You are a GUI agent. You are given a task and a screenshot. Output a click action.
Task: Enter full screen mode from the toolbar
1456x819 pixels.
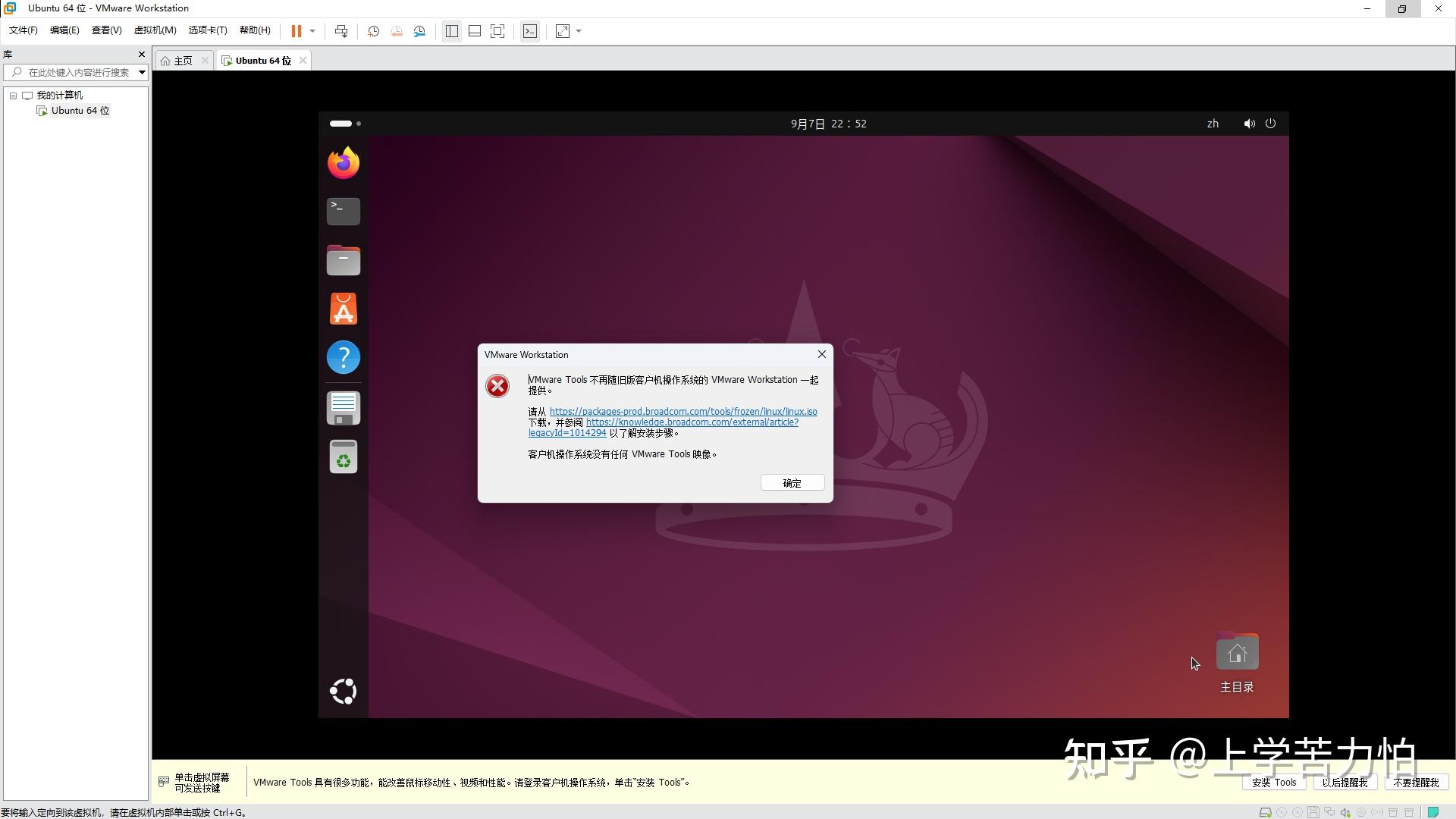click(x=497, y=31)
